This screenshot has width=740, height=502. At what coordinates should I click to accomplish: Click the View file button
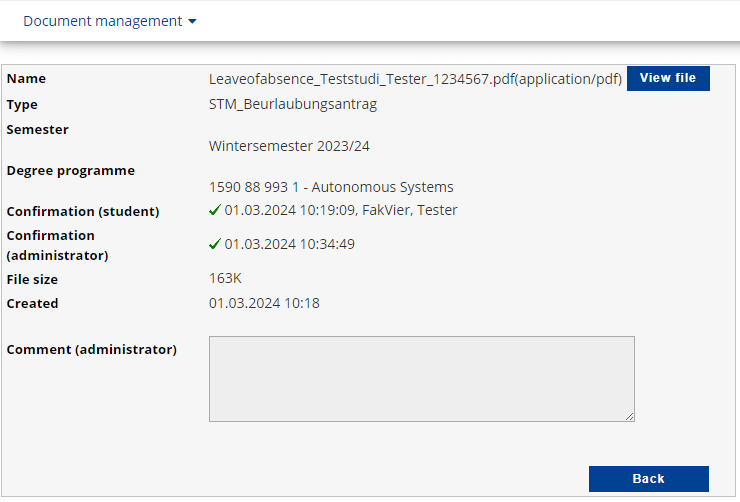click(668, 78)
